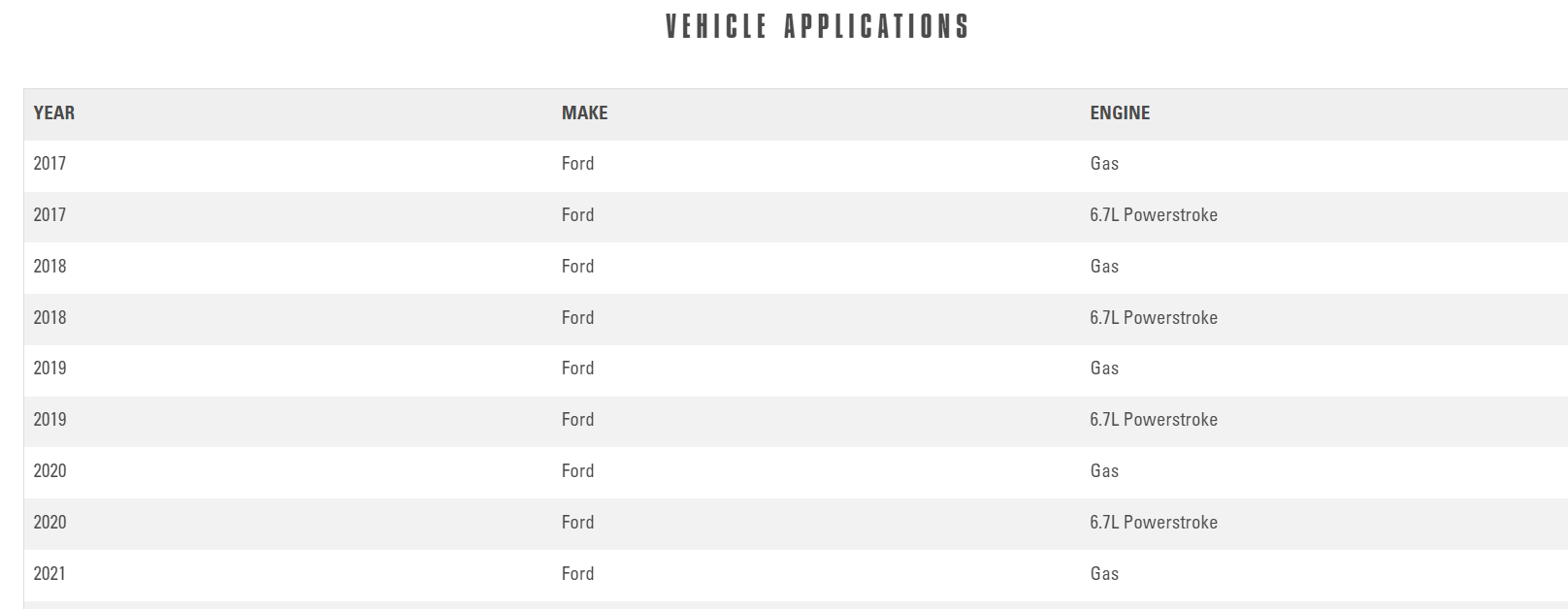The image size is (1568, 609).
Task: Click Ford in the 2021 row
Action: (577, 574)
